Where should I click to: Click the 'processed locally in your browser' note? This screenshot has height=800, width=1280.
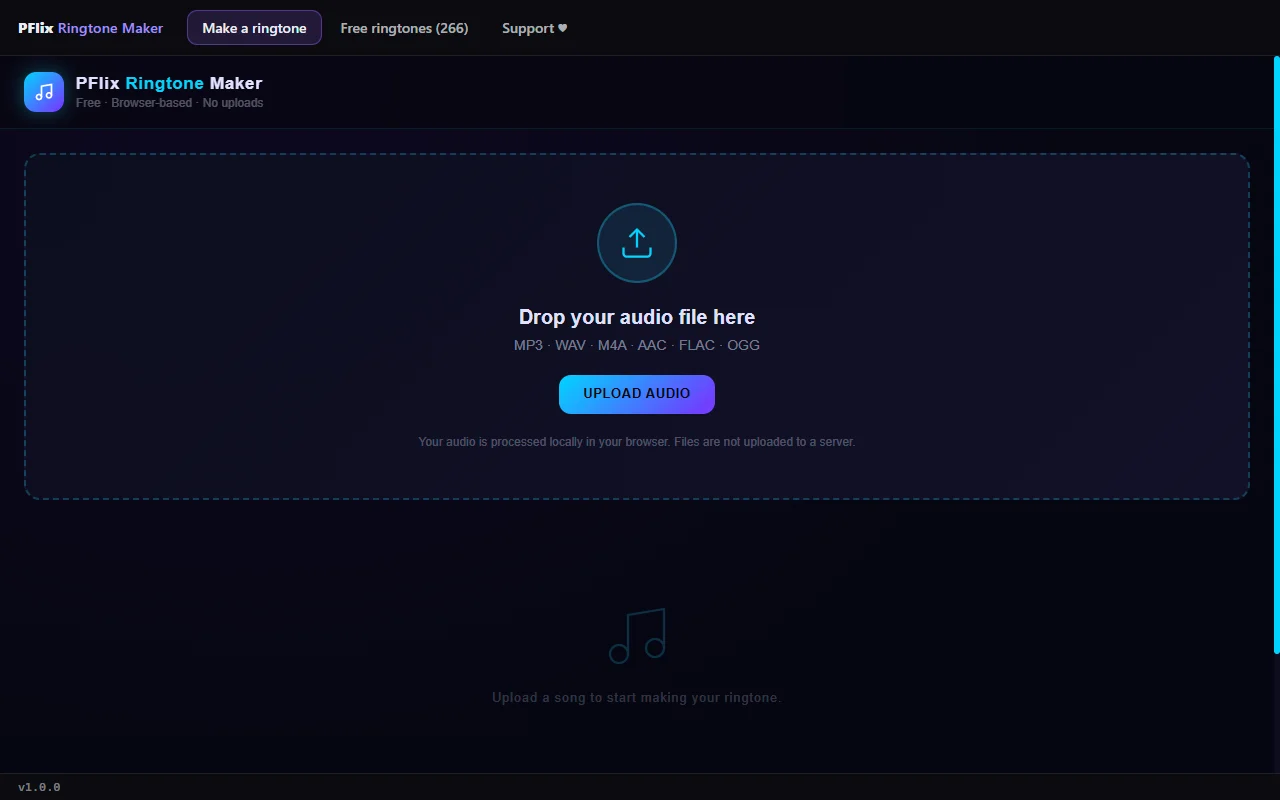pos(637,441)
